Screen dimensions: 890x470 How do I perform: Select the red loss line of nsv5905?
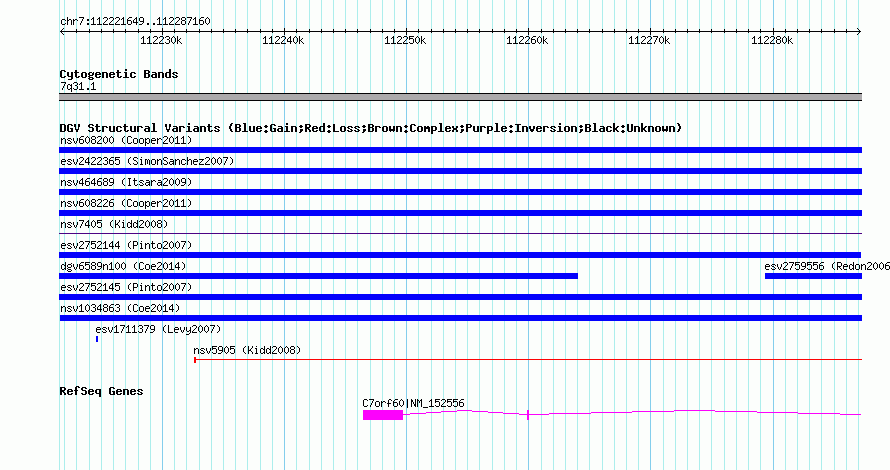528,359
